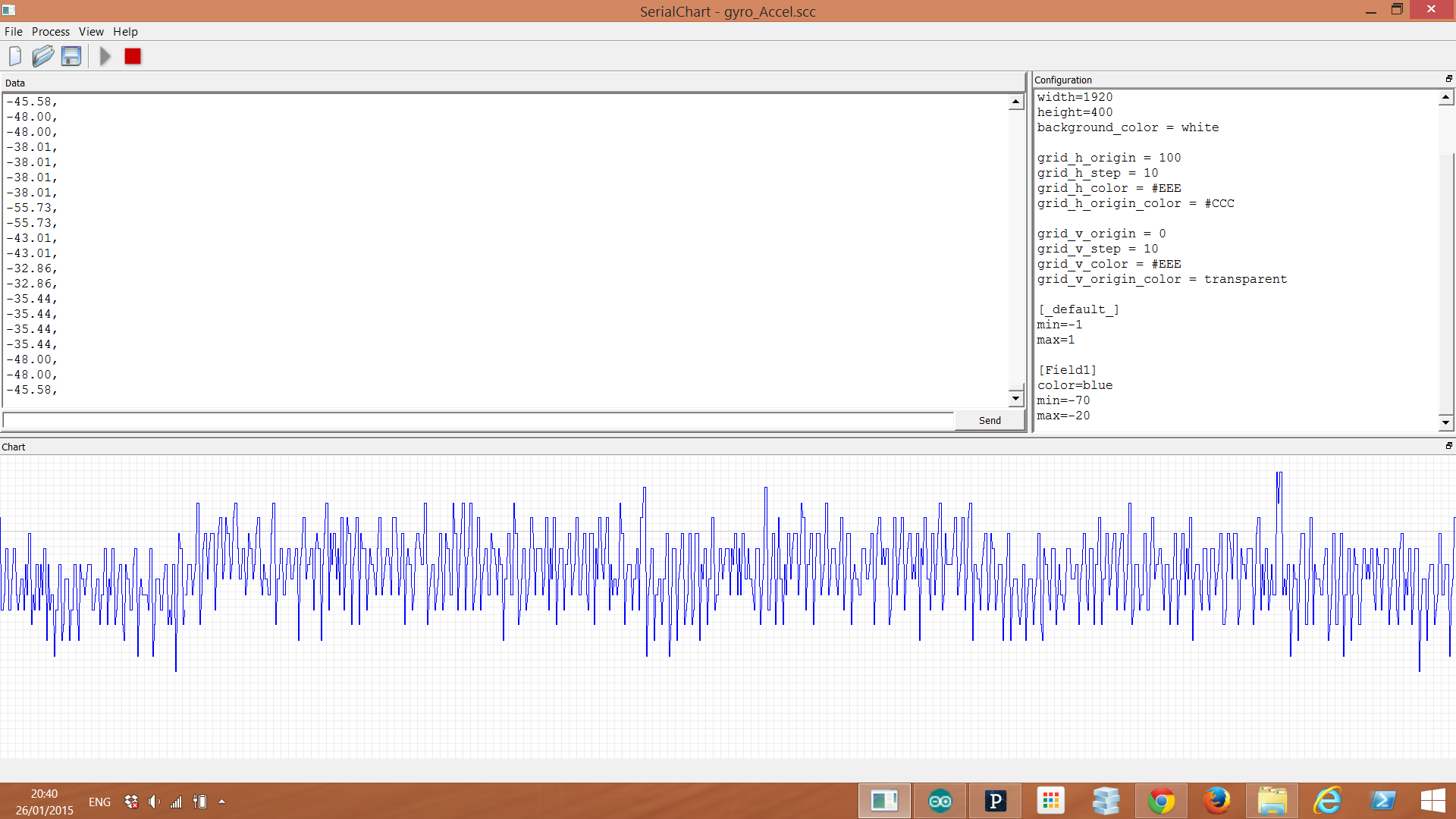1456x819 pixels.
Task: Open File Explorer from the taskbar
Action: click(x=1272, y=800)
